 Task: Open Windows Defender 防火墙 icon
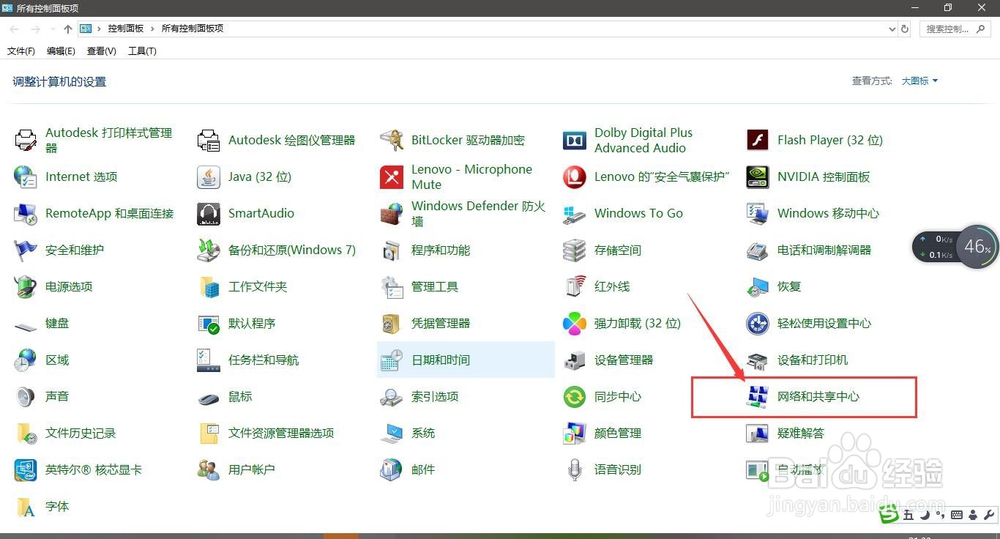[x=392, y=214]
